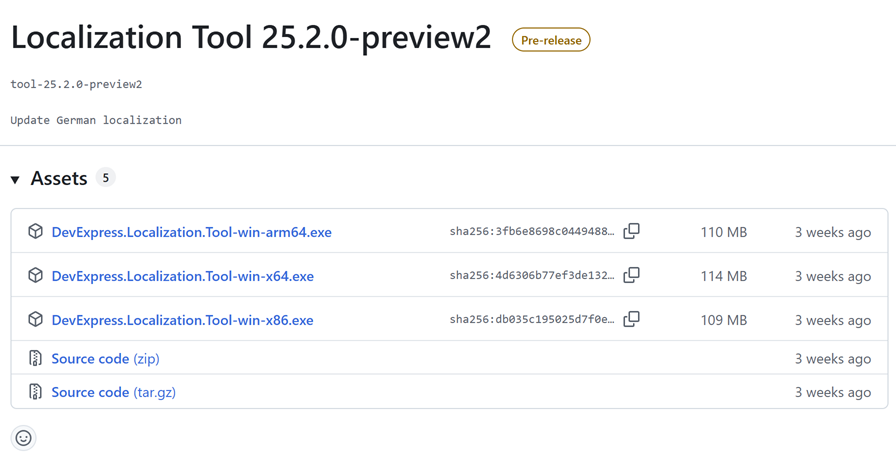This screenshot has height=464, width=896.
Task: Click the 110 MB file size
Action: pos(723,232)
